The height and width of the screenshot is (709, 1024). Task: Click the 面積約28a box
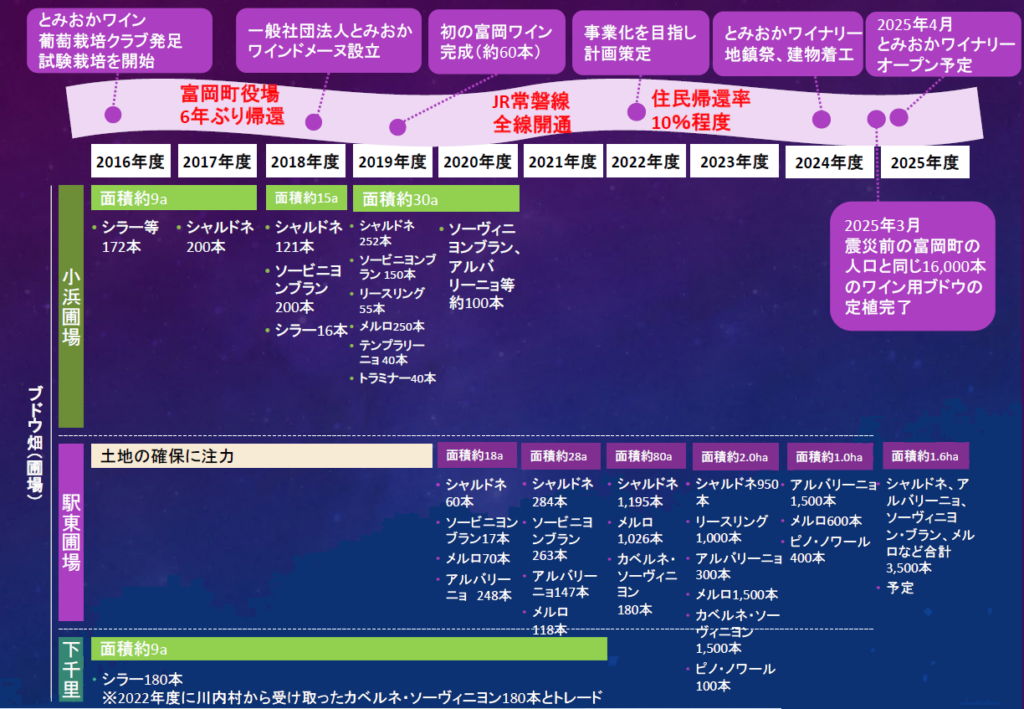tap(560, 456)
